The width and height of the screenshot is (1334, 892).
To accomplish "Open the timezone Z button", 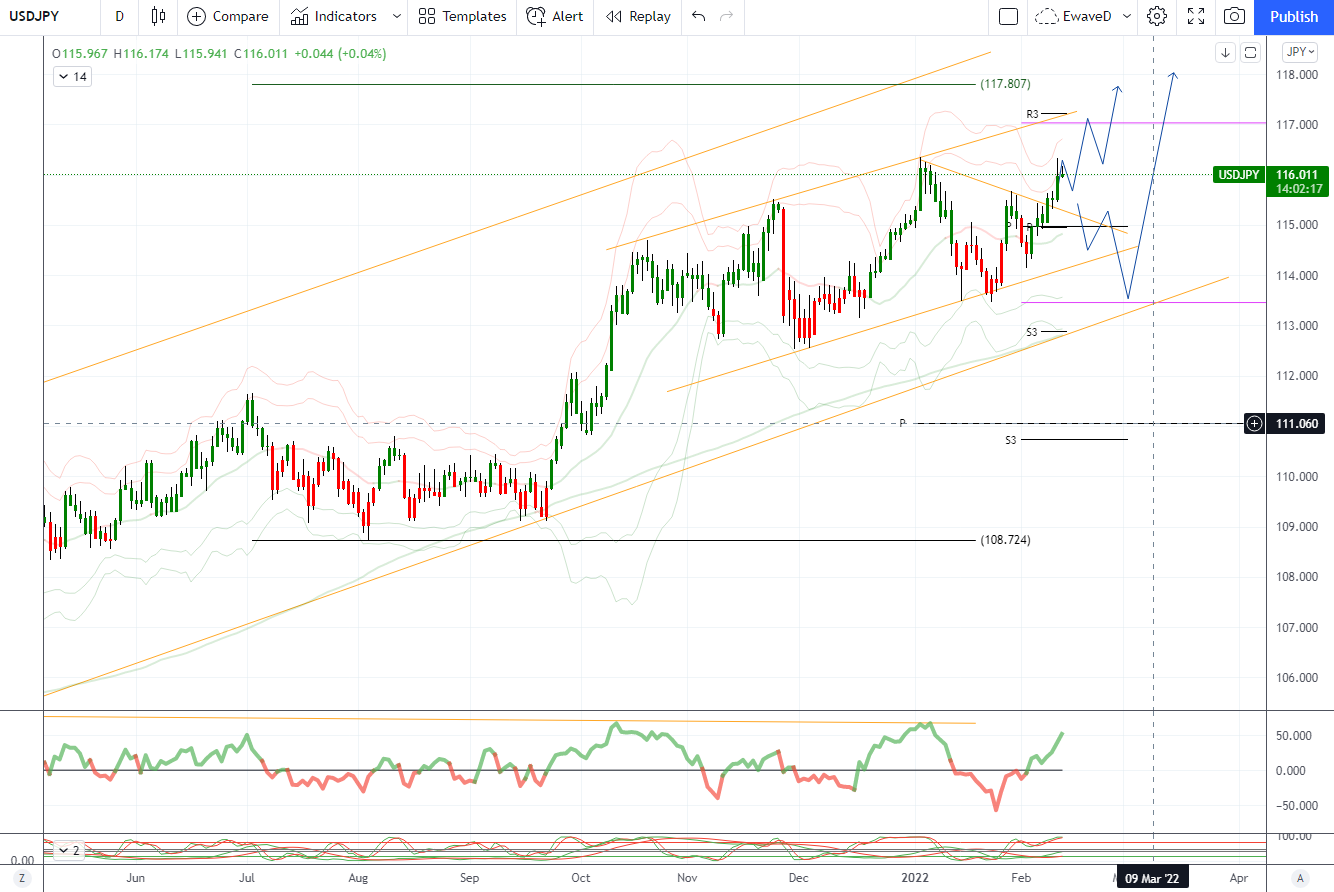I will click(22, 878).
